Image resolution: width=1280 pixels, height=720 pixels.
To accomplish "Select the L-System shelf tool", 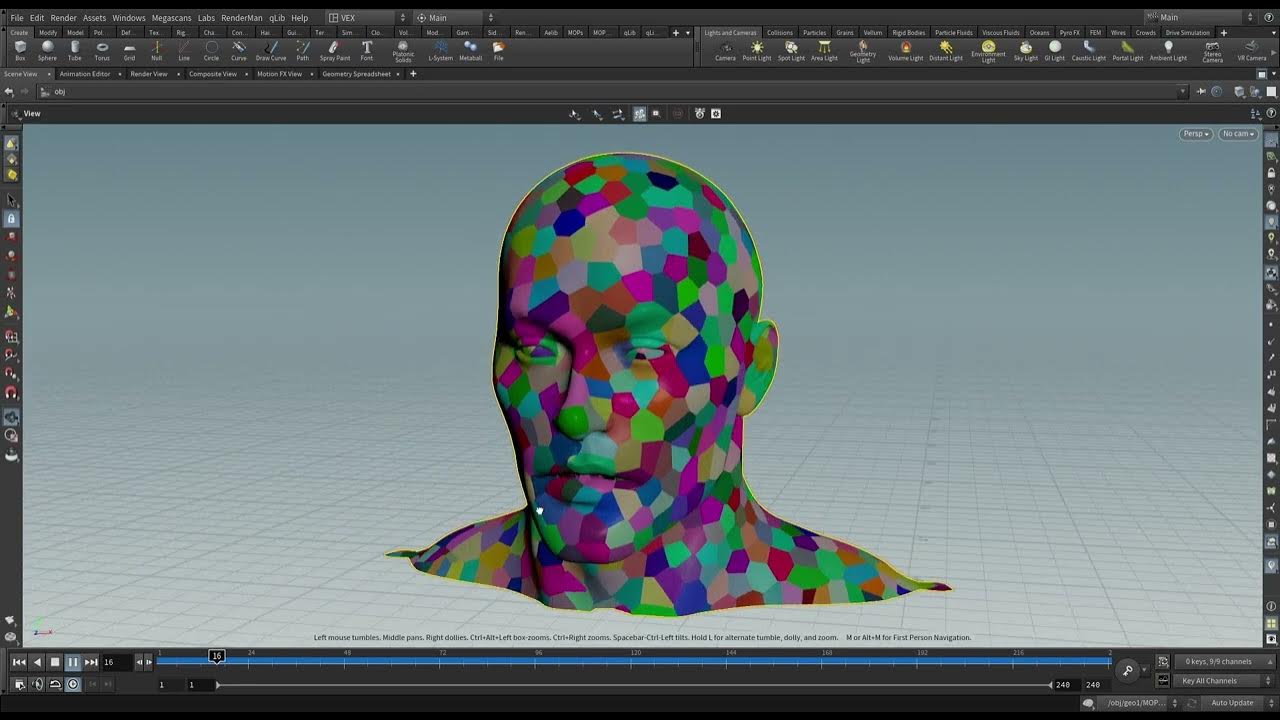I will tap(441, 51).
